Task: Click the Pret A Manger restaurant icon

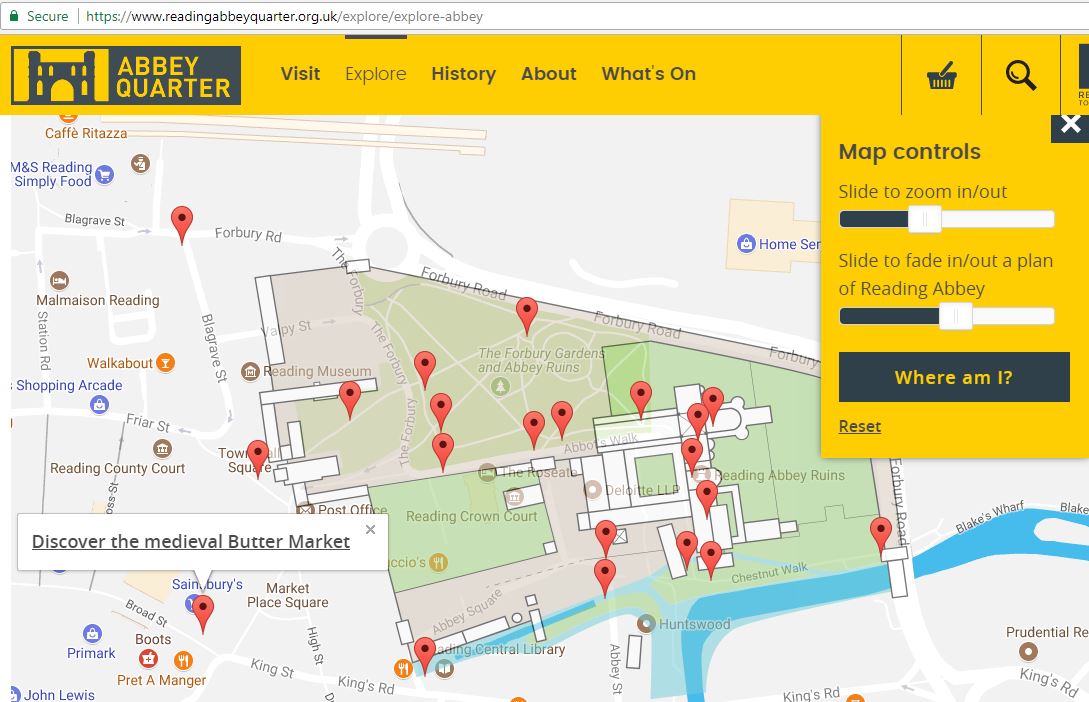Action: pyautogui.click(x=183, y=660)
